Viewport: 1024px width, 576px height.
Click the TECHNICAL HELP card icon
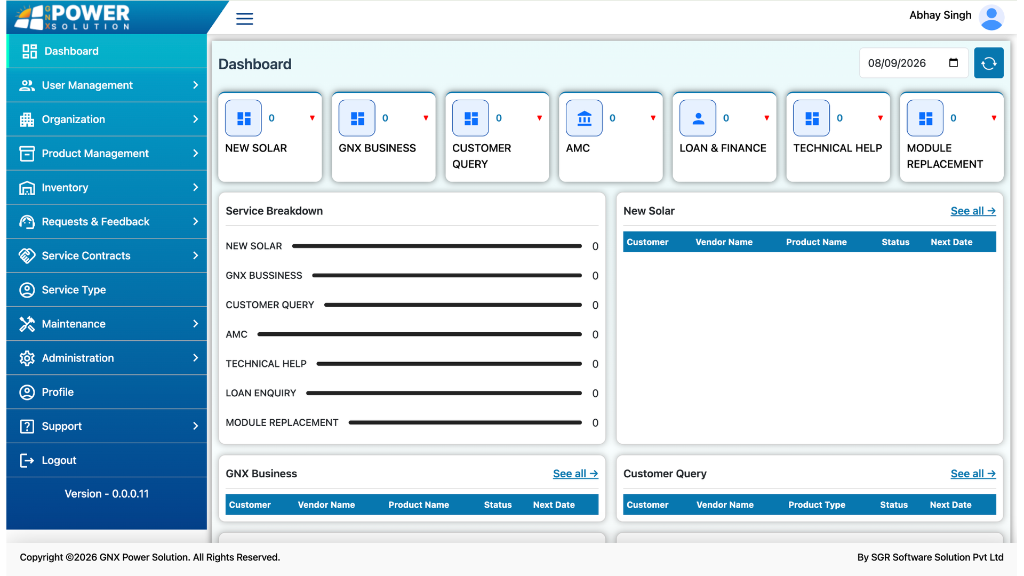point(812,118)
